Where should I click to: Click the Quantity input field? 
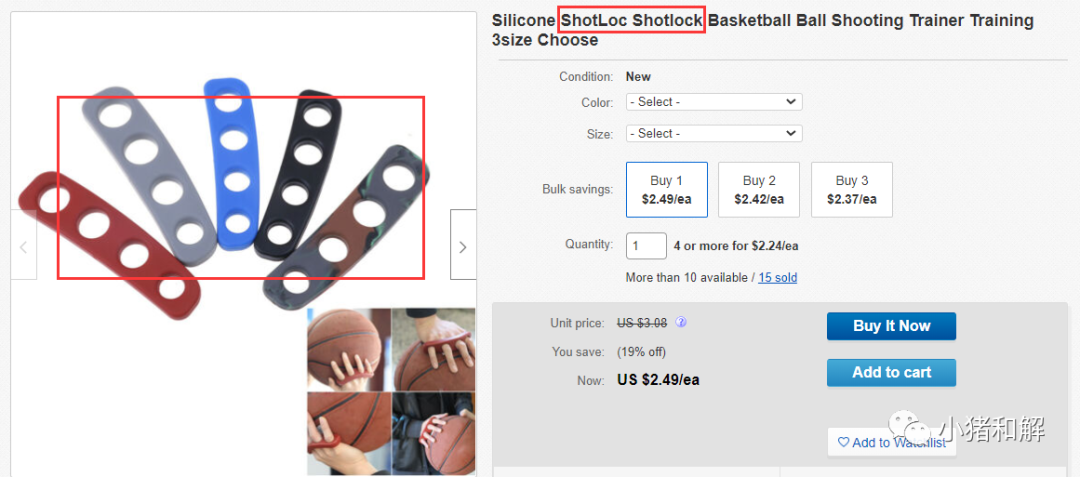coord(646,246)
